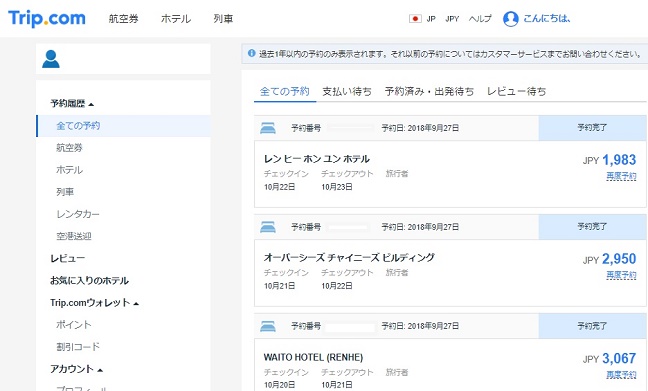The width and height of the screenshot is (648, 391).
Task: Open the JPY currency selector
Action: 452,19
